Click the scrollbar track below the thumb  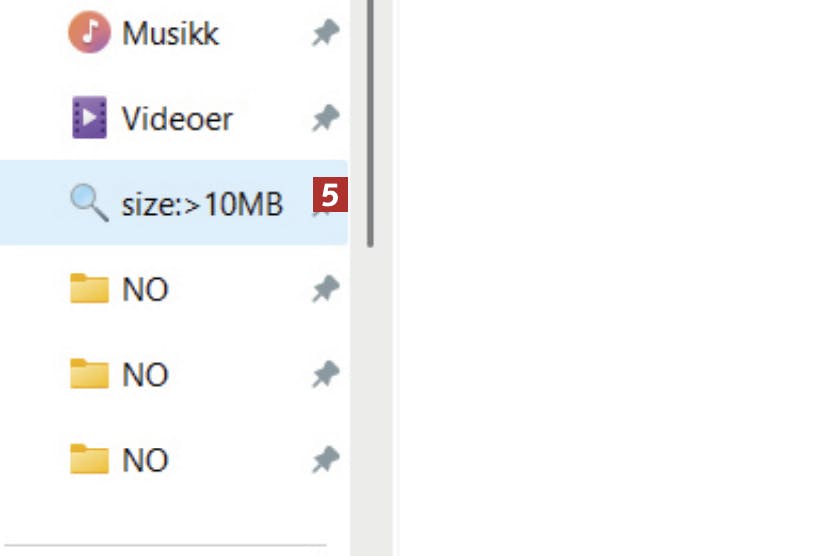pos(371,401)
